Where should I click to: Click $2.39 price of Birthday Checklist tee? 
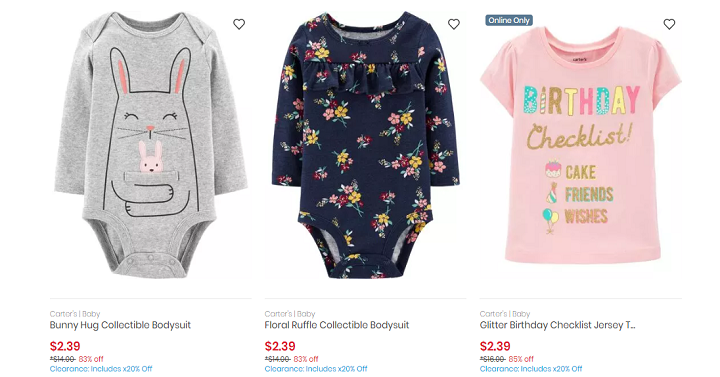point(495,346)
